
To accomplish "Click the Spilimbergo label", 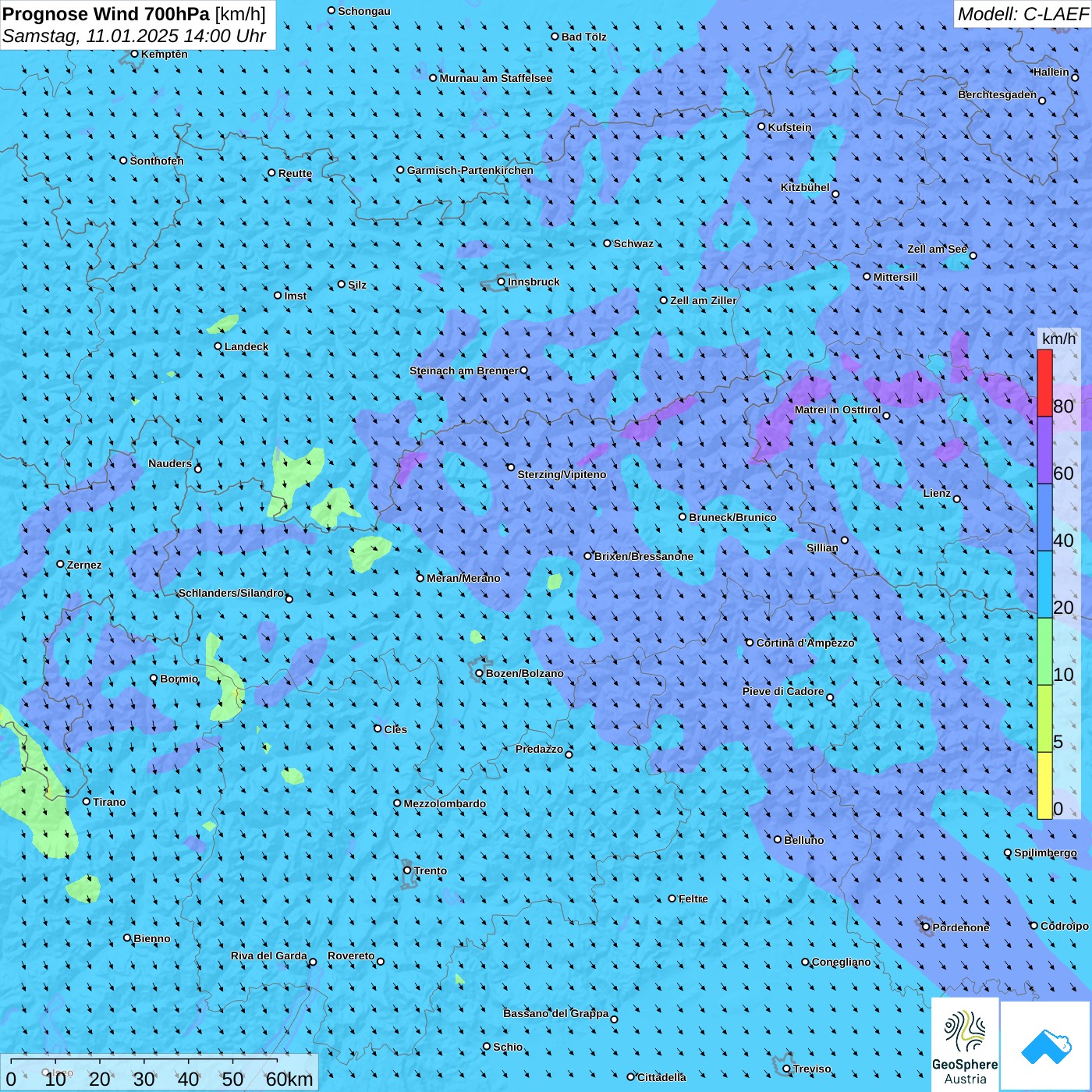I will click(1045, 853).
